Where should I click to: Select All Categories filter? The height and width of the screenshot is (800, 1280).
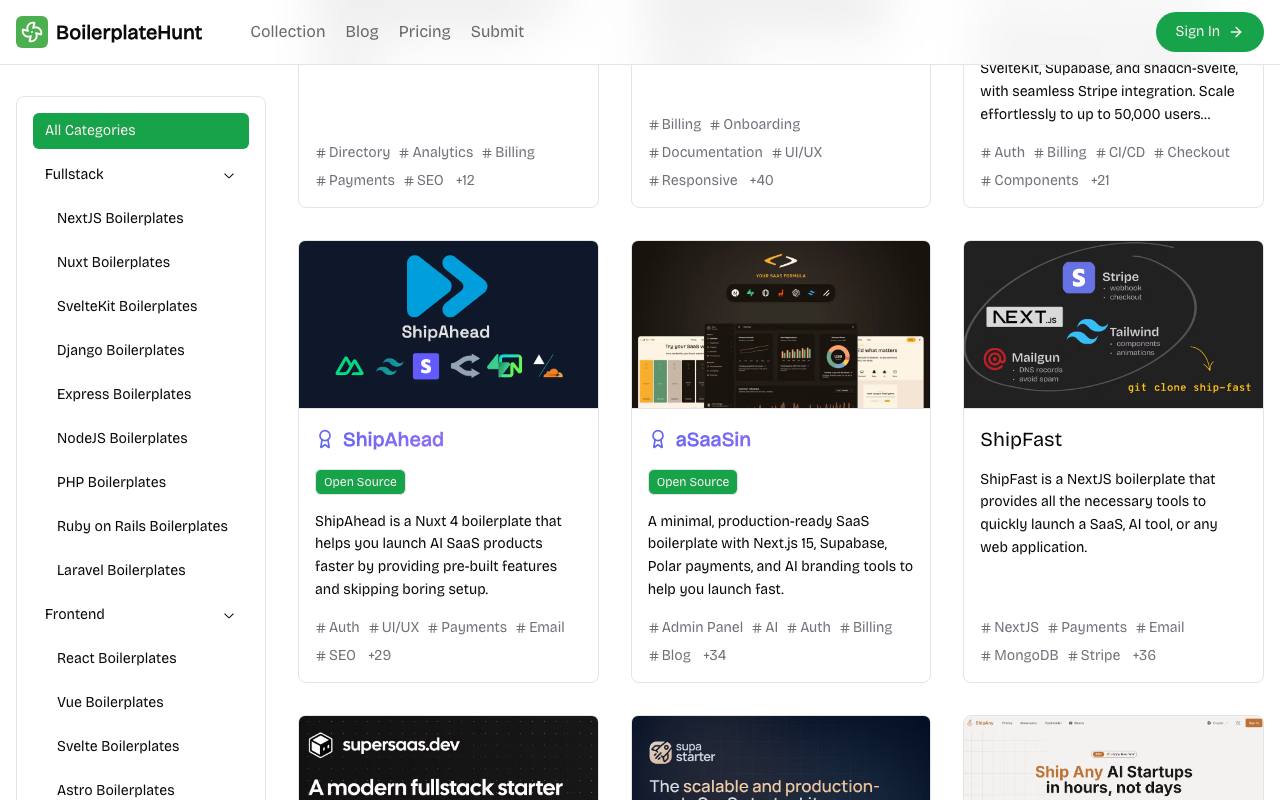point(141,131)
